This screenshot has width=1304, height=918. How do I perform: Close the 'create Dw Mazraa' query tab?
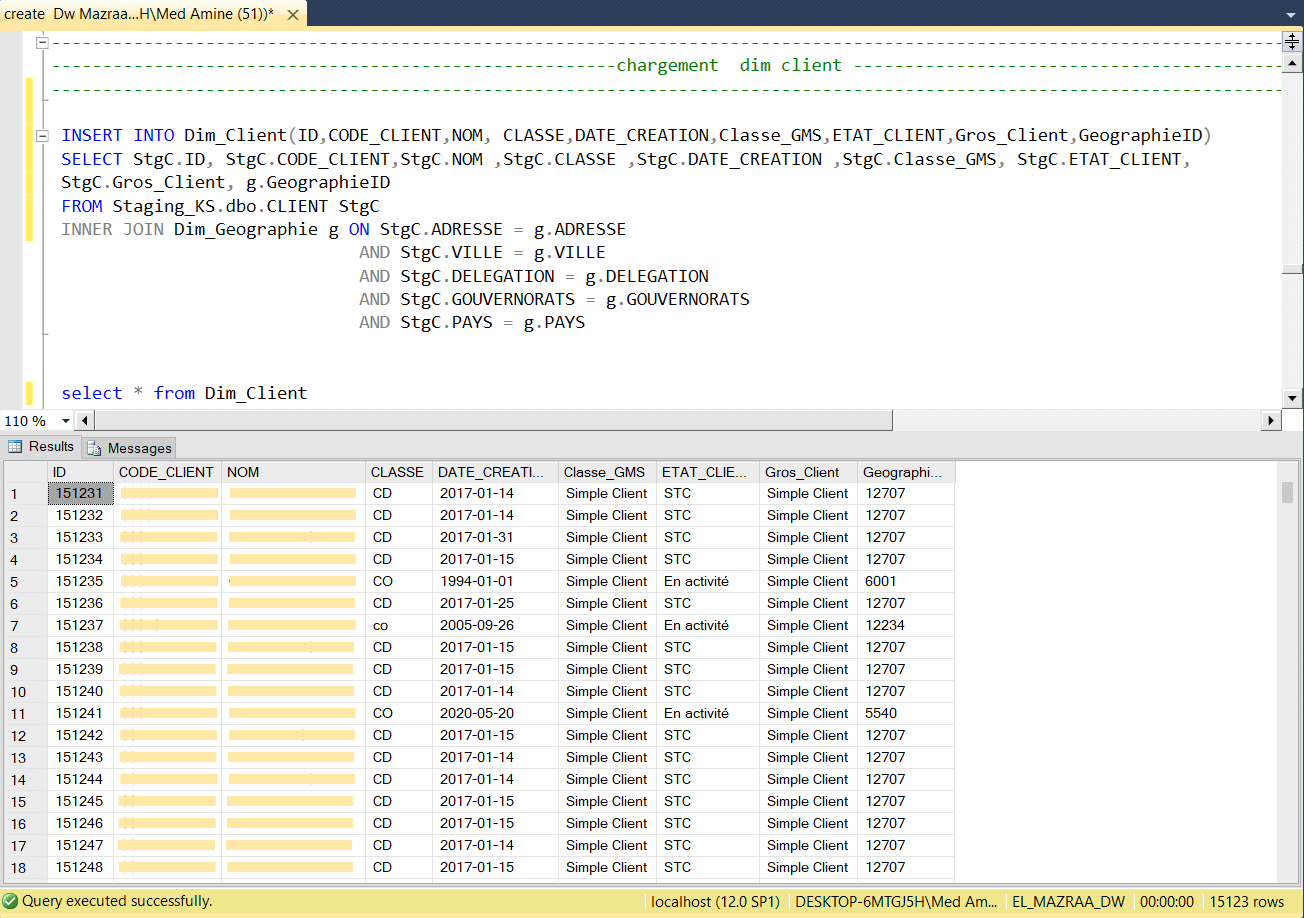pyautogui.click(x=294, y=14)
